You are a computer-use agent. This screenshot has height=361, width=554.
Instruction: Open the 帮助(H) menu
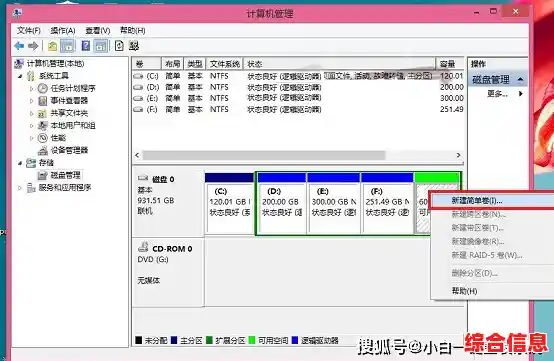coord(132,30)
